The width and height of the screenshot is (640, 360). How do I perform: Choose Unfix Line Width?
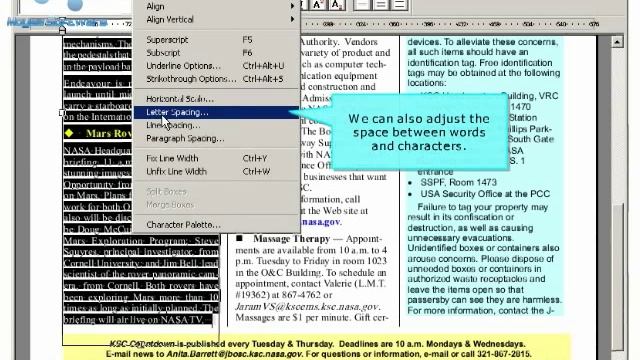coord(217,171)
